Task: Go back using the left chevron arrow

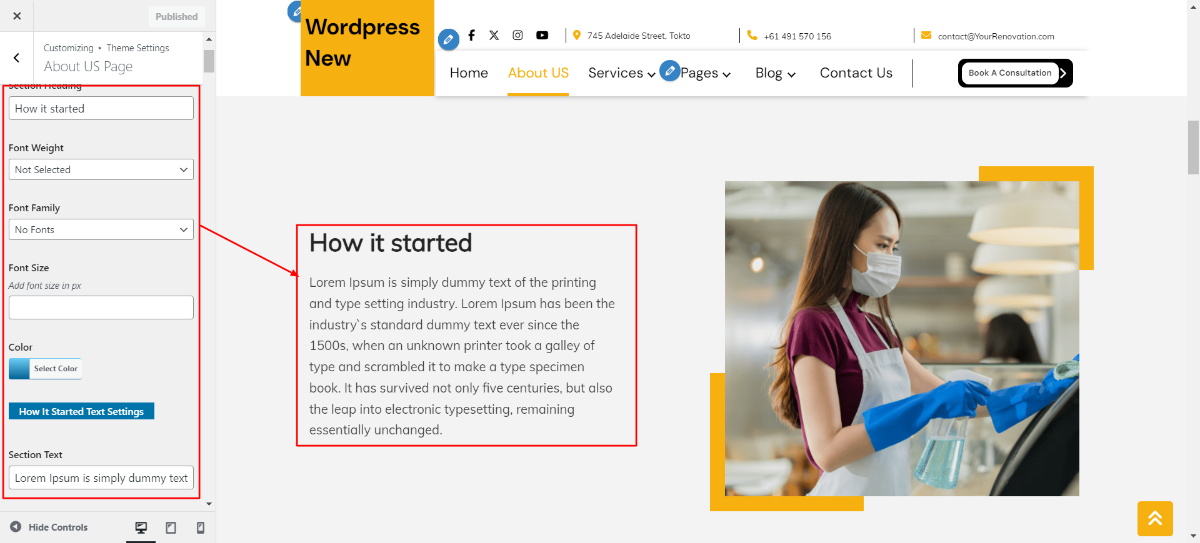Action: click(x=16, y=58)
